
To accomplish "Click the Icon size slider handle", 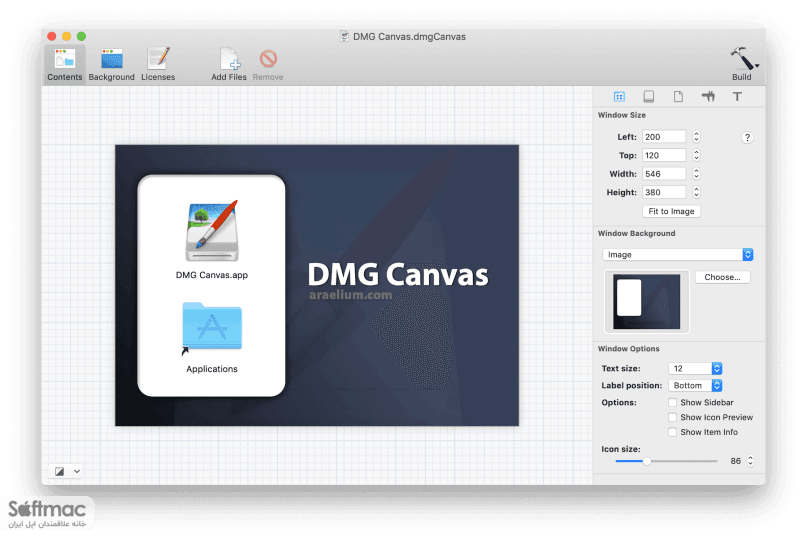I will click(x=647, y=461).
